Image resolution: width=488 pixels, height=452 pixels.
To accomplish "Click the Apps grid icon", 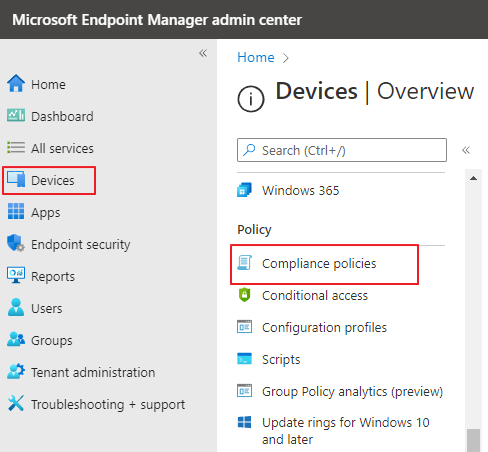I will (x=16, y=211).
